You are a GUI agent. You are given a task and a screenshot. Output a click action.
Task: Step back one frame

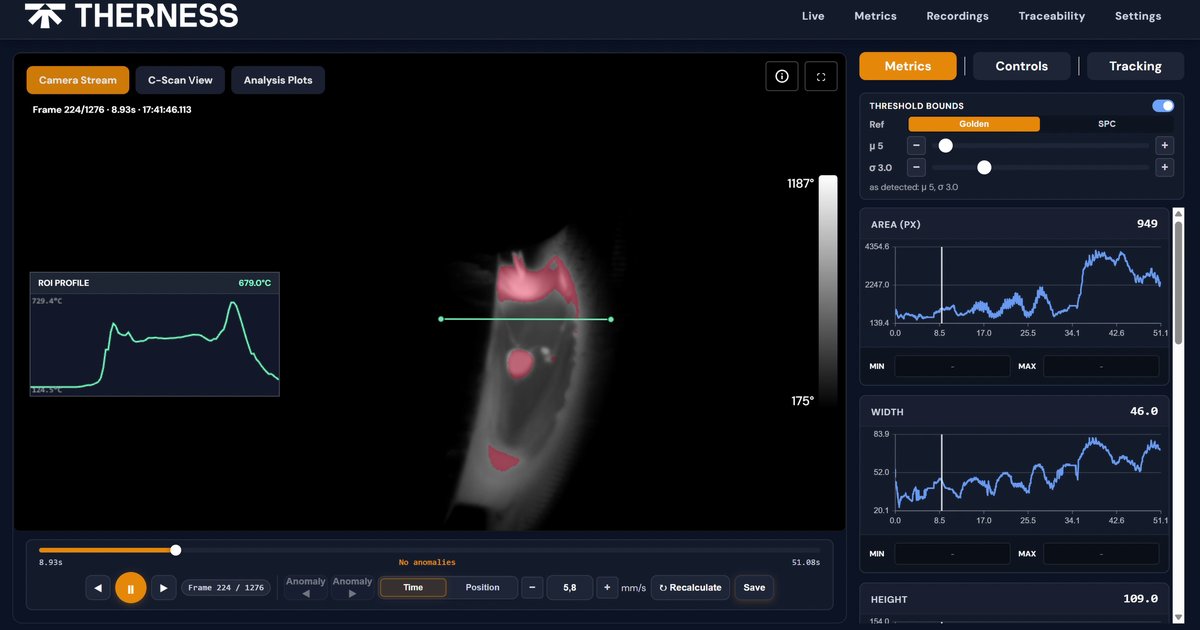[97, 588]
